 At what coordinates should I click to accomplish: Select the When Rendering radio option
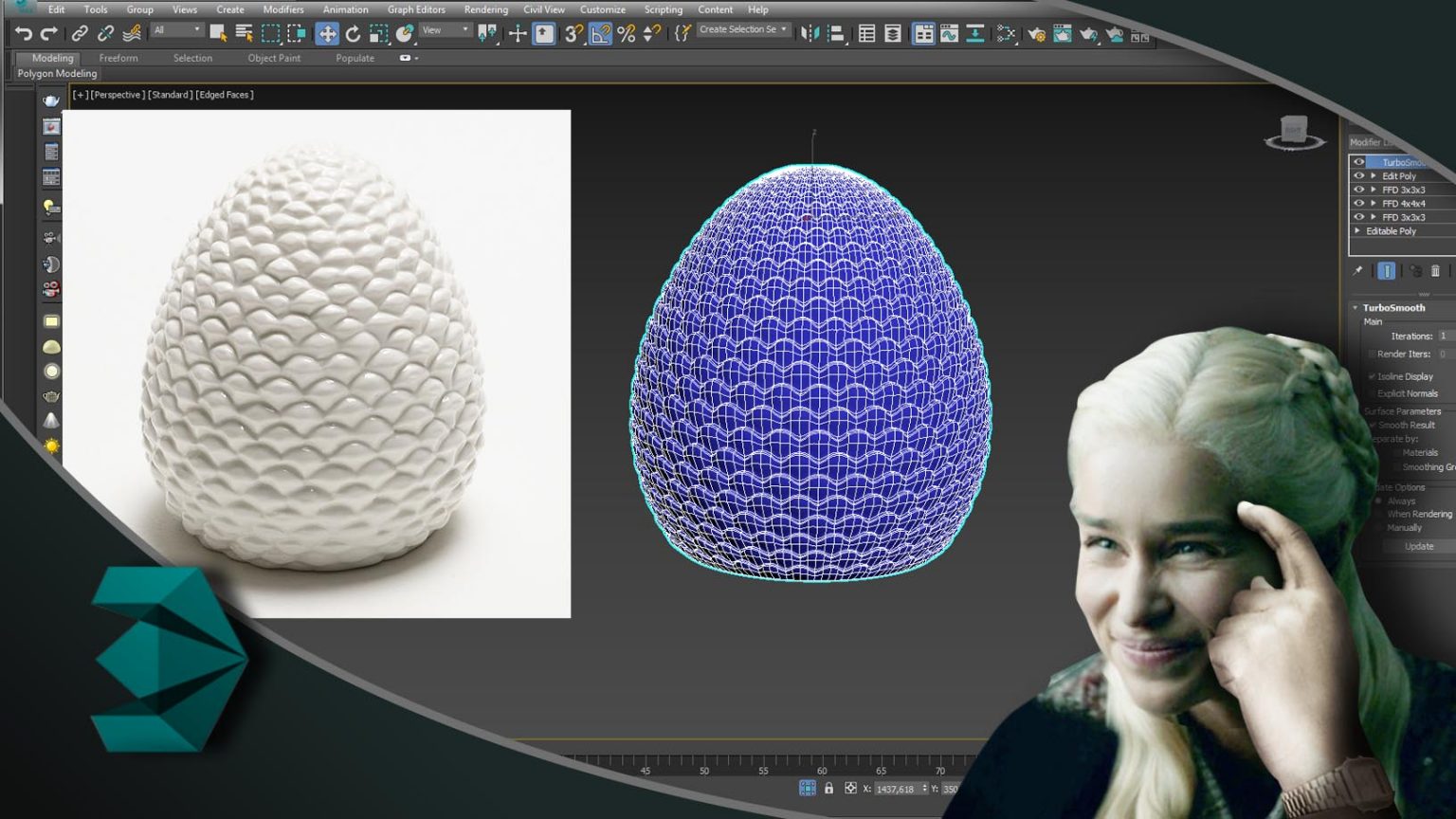[x=1379, y=515]
